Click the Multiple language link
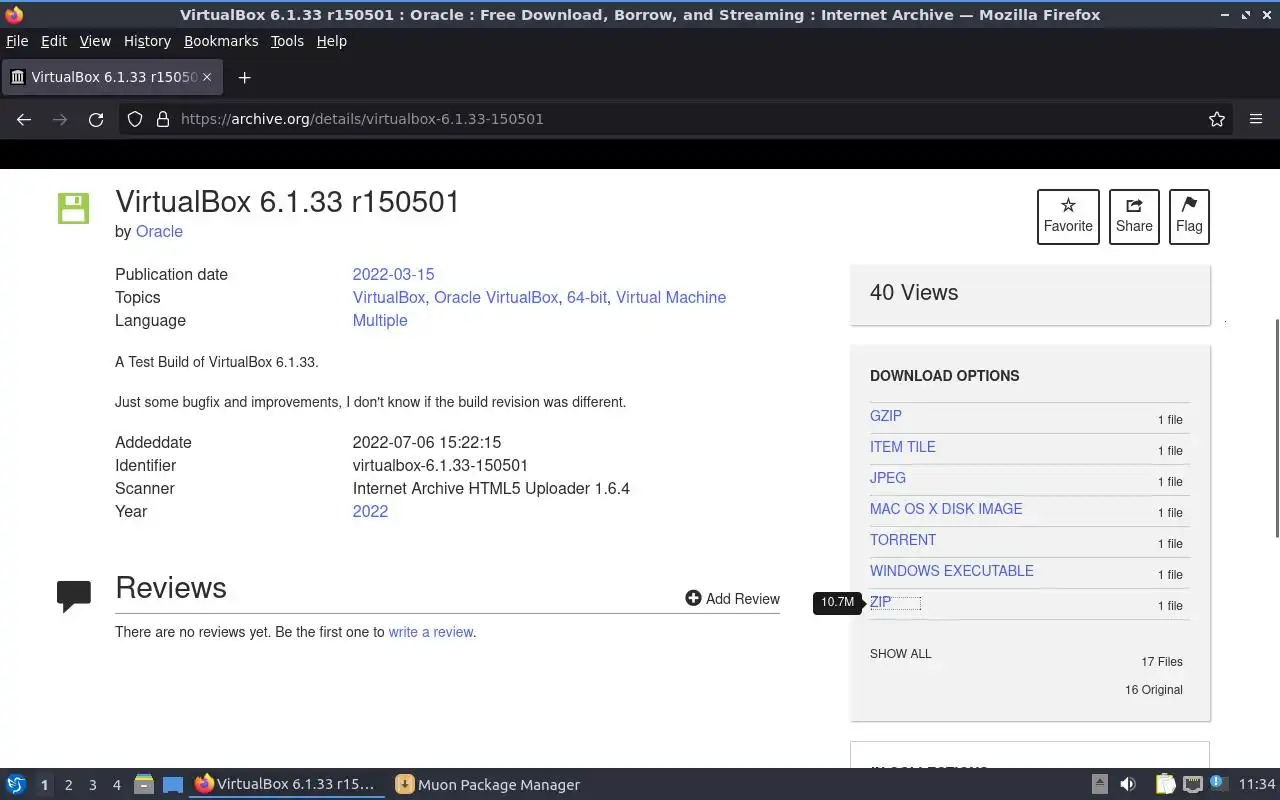Screen dimensions: 1280x800 click(380, 320)
